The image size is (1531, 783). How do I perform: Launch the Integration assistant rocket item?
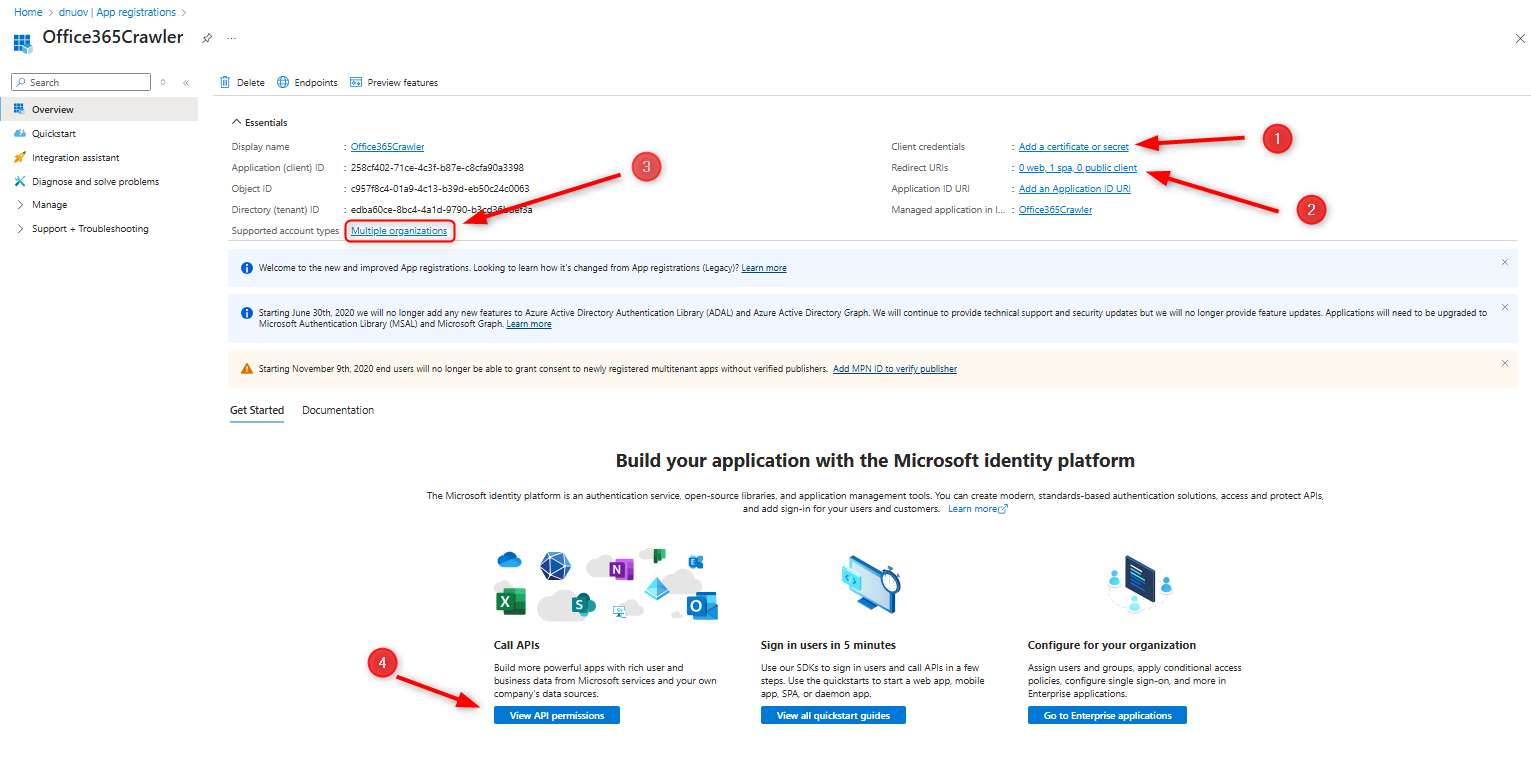point(75,157)
